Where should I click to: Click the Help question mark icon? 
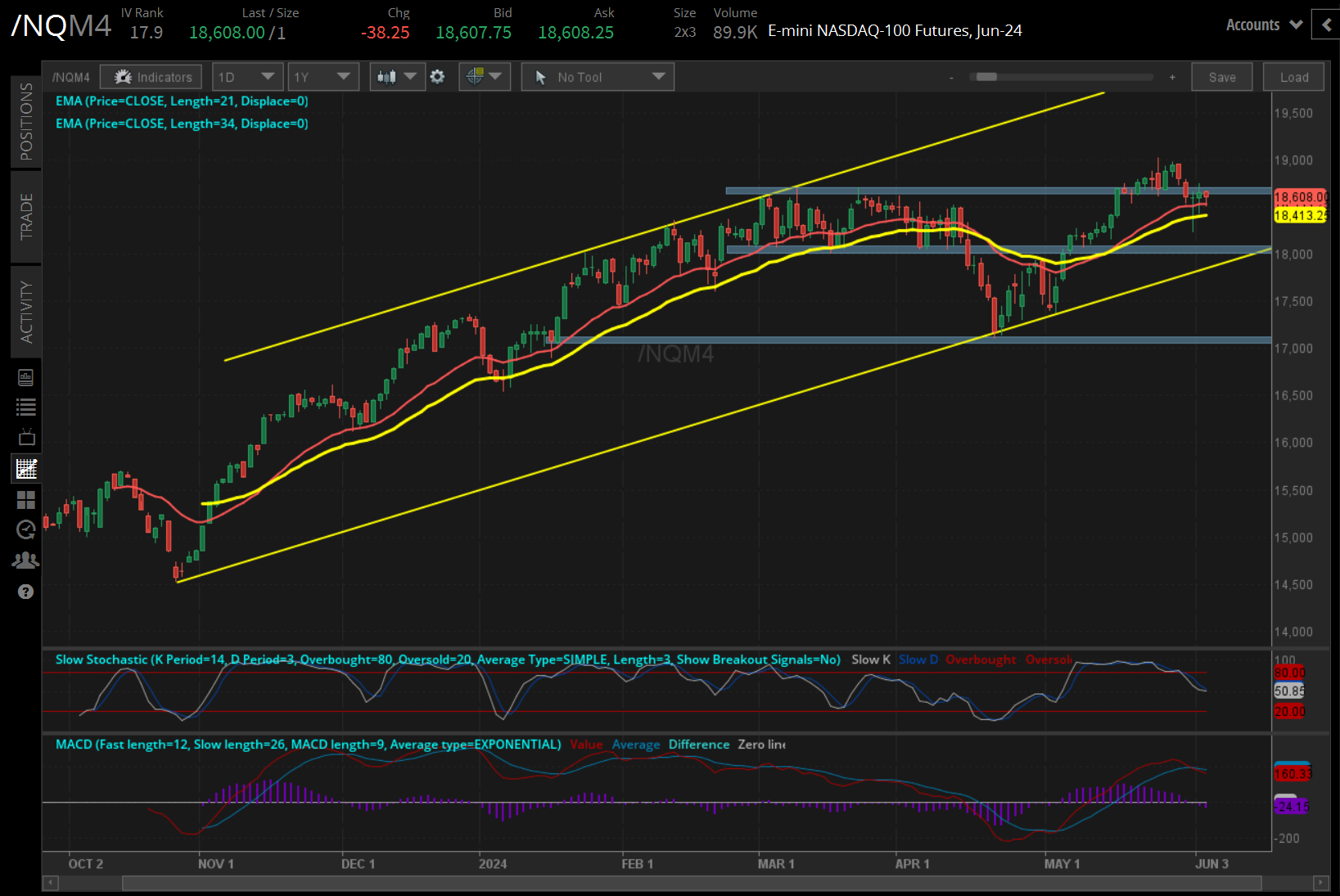pos(25,592)
